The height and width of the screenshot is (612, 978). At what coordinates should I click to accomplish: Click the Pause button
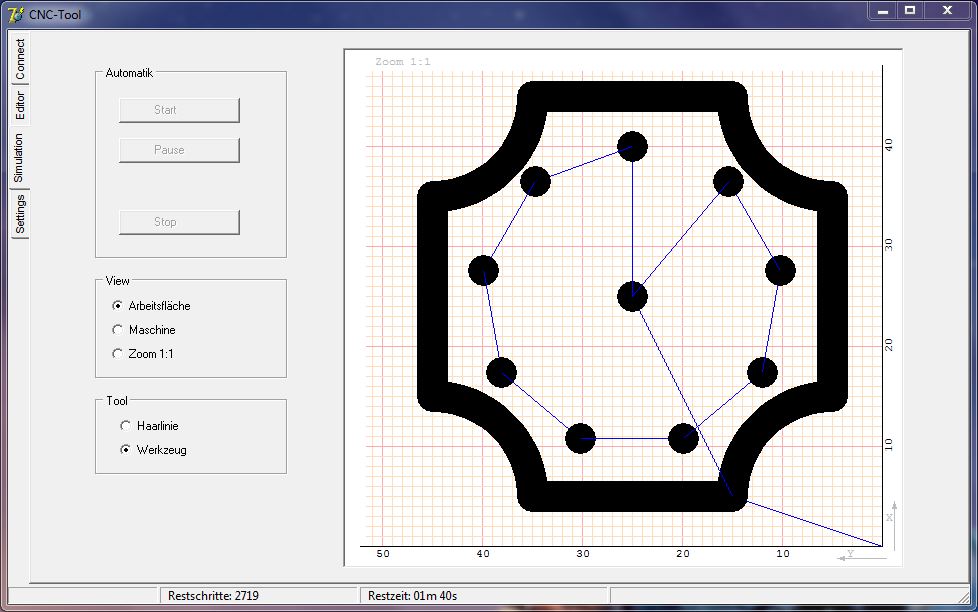point(179,150)
